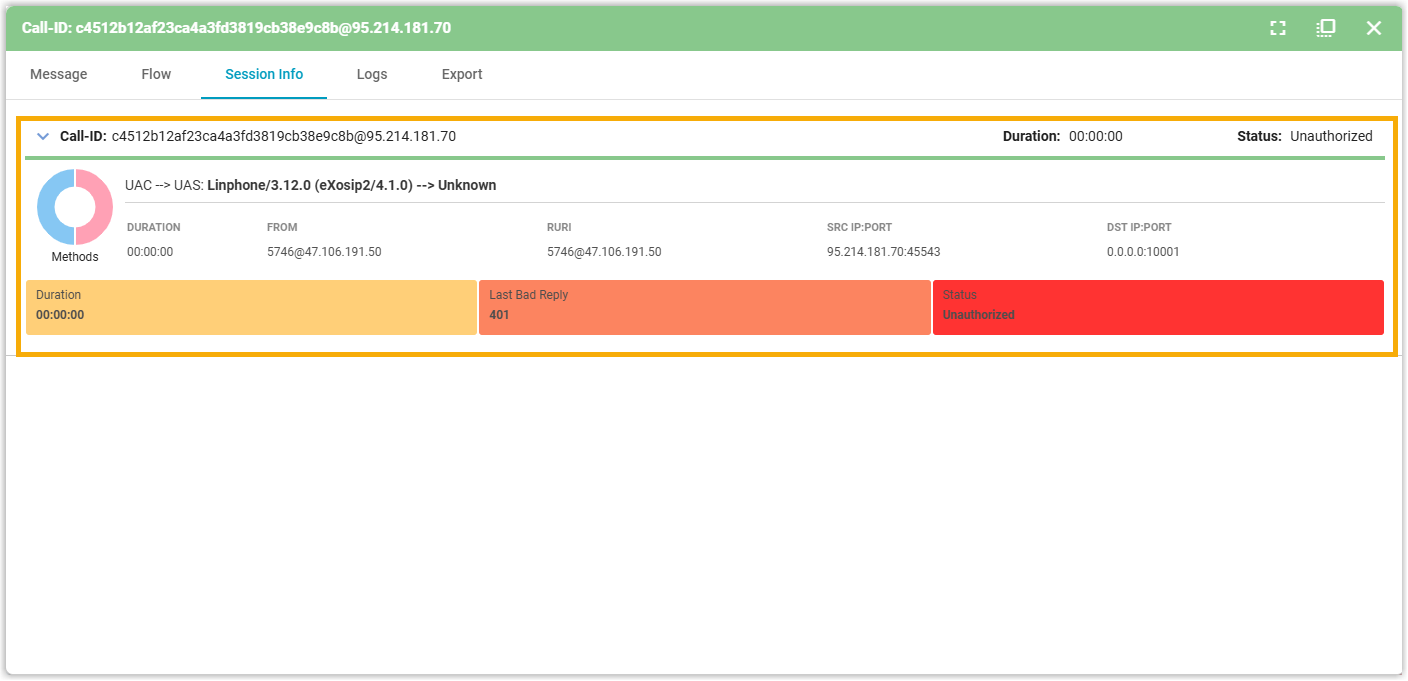Image resolution: width=1408 pixels, height=681 pixels.
Task: Click the FROM value 5746@47.106.191.50
Action: pyautogui.click(x=324, y=252)
